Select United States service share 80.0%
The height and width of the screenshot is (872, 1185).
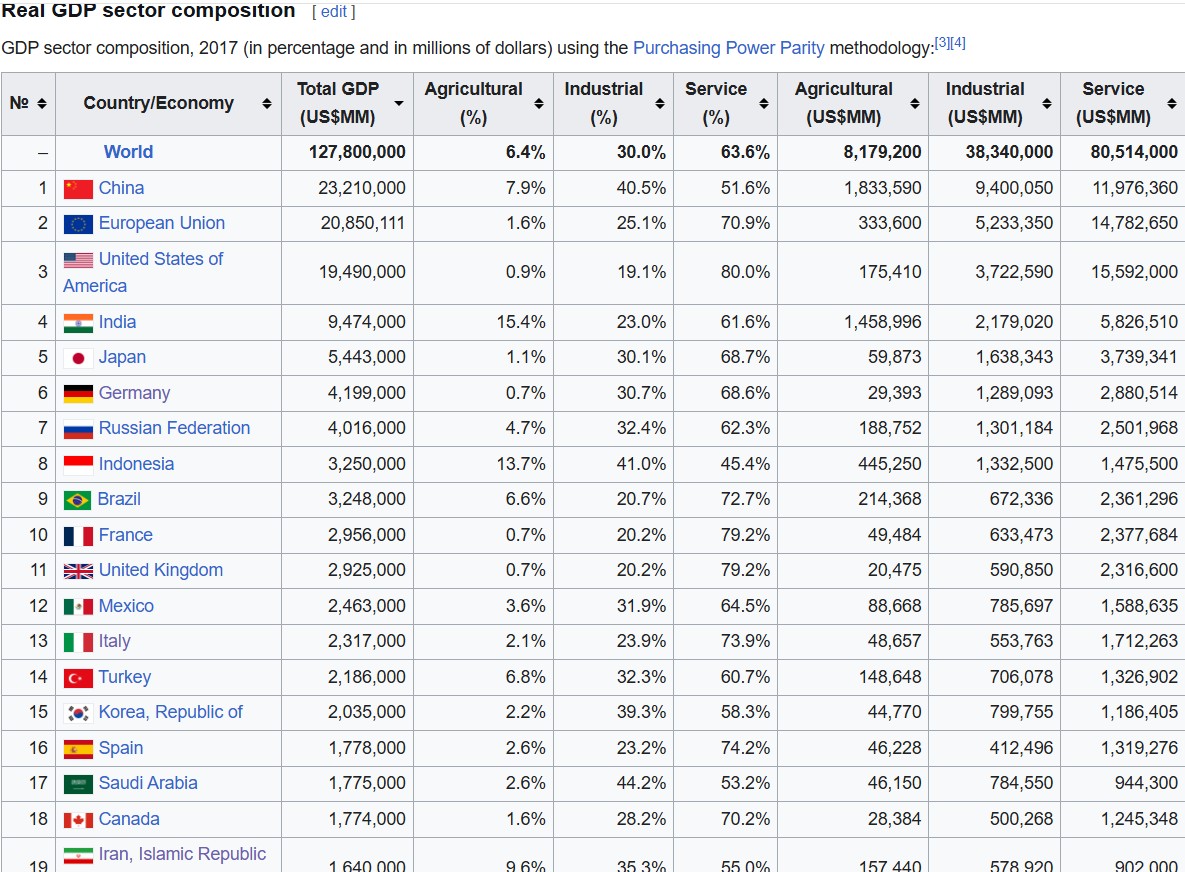745,272
